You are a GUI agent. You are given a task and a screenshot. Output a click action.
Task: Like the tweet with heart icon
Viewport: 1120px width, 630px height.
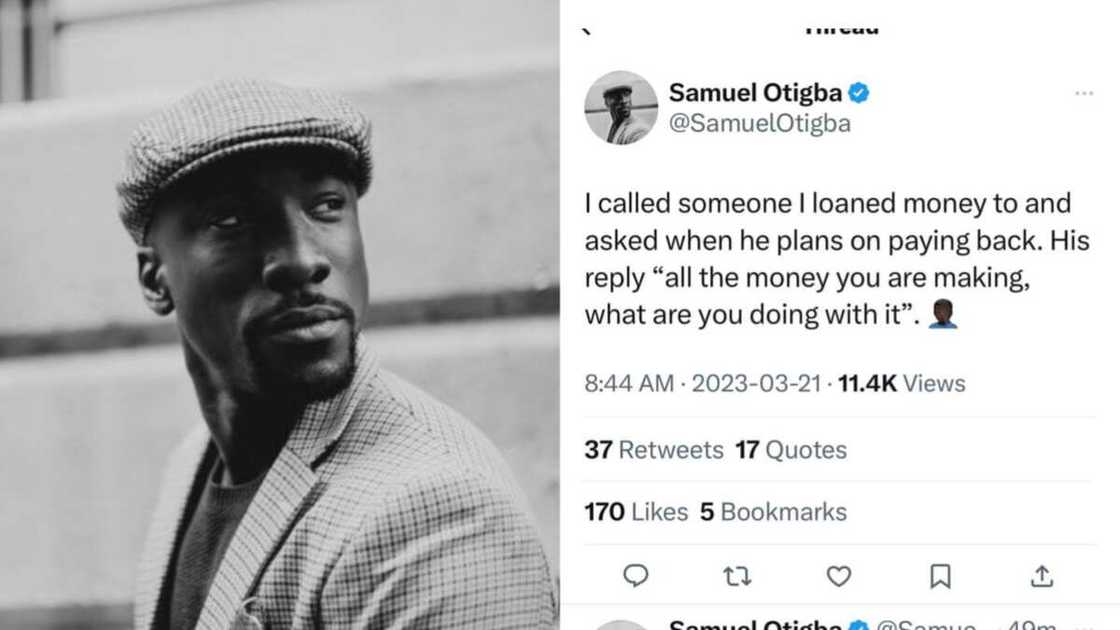[x=839, y=576]
